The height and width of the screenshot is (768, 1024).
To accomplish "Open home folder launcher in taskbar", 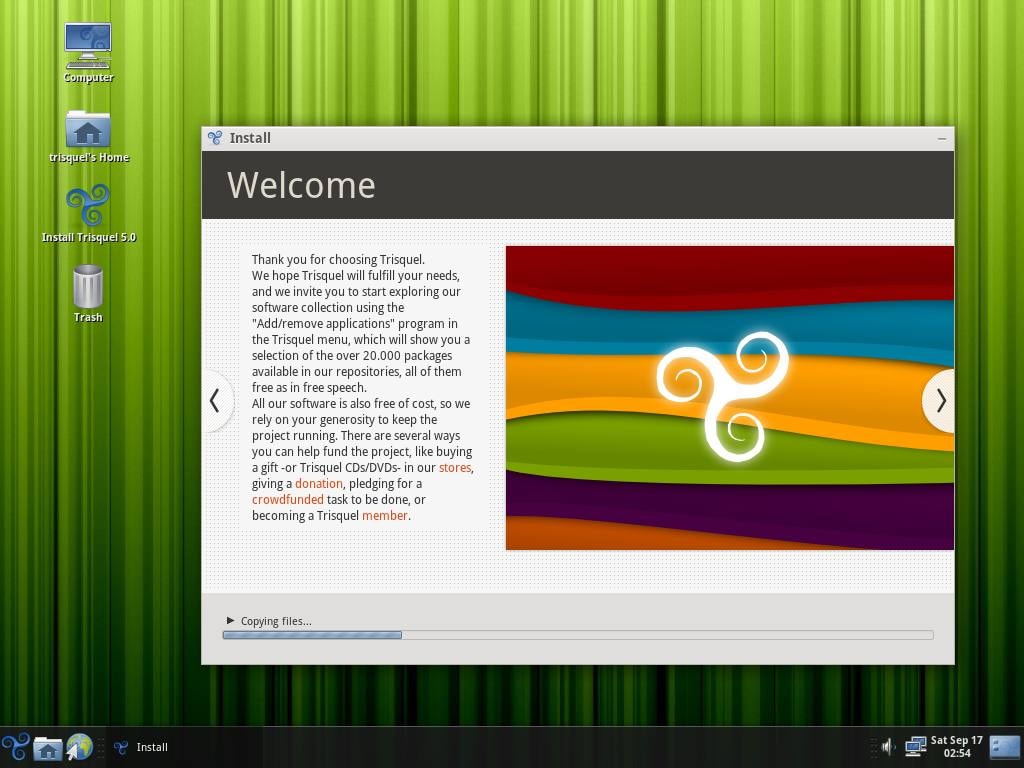I will pyautogui.click(x=48, y=748).
